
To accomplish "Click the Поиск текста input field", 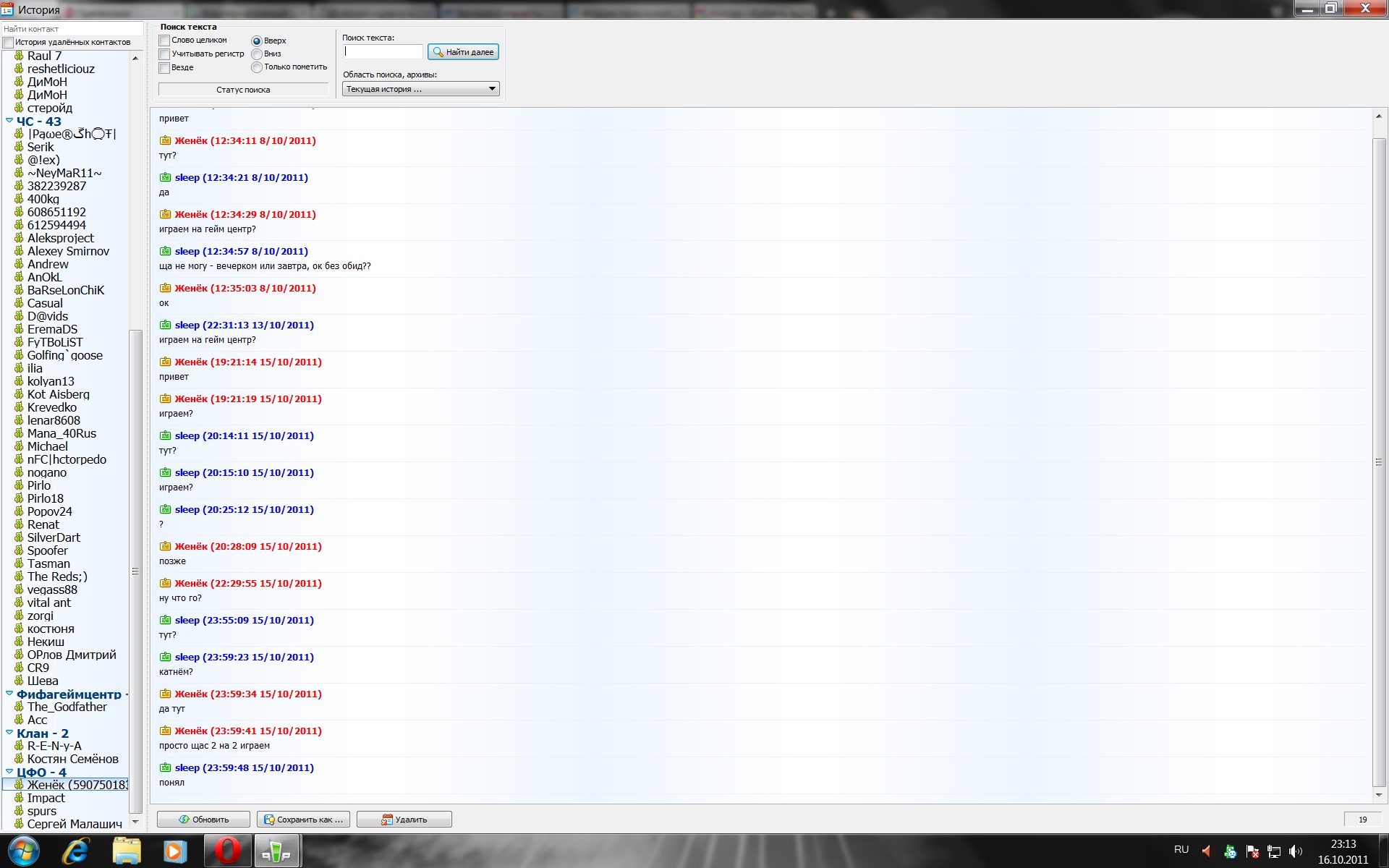I will point(383,52).
